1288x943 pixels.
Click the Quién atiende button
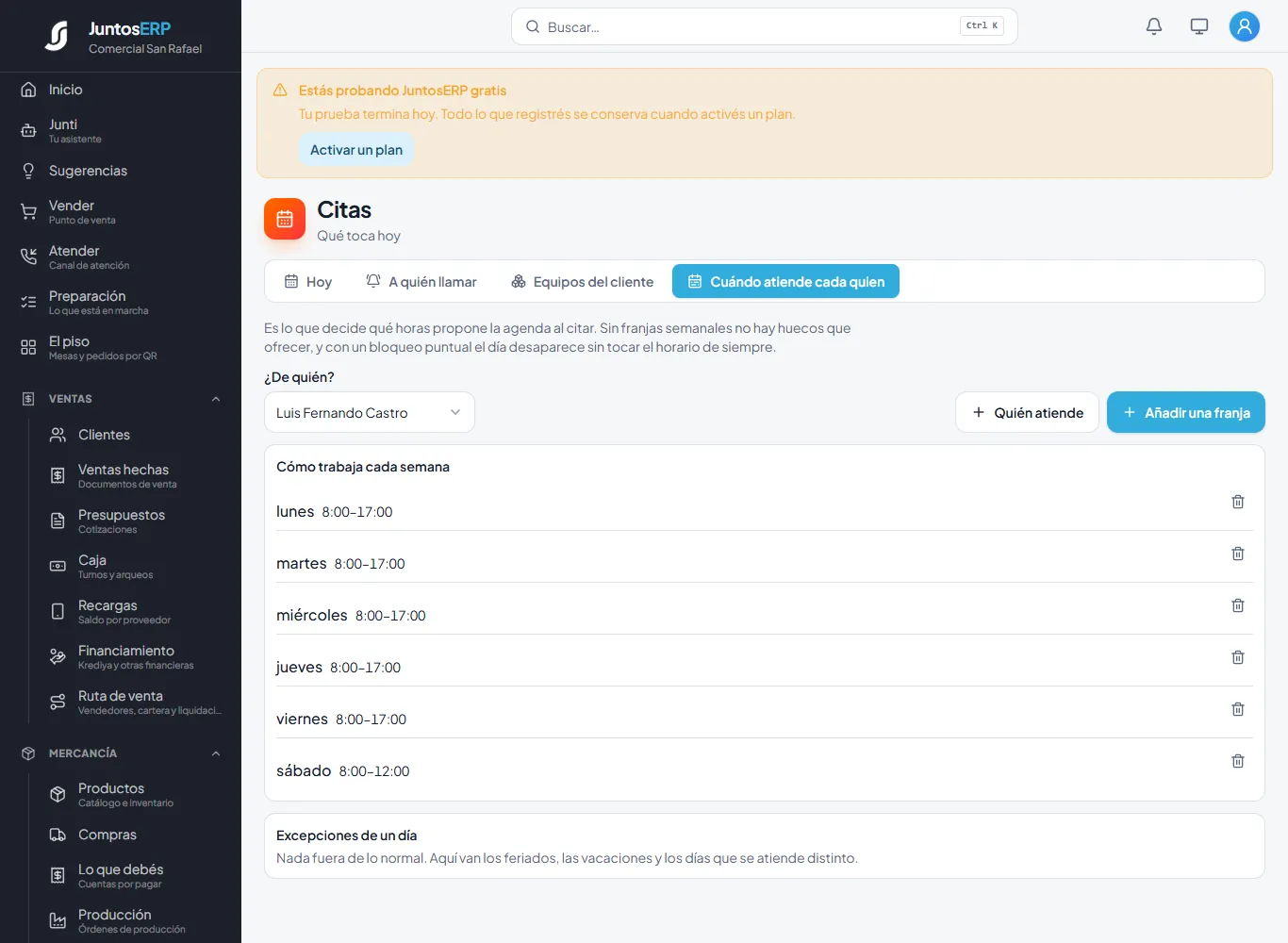[1028, 412]
